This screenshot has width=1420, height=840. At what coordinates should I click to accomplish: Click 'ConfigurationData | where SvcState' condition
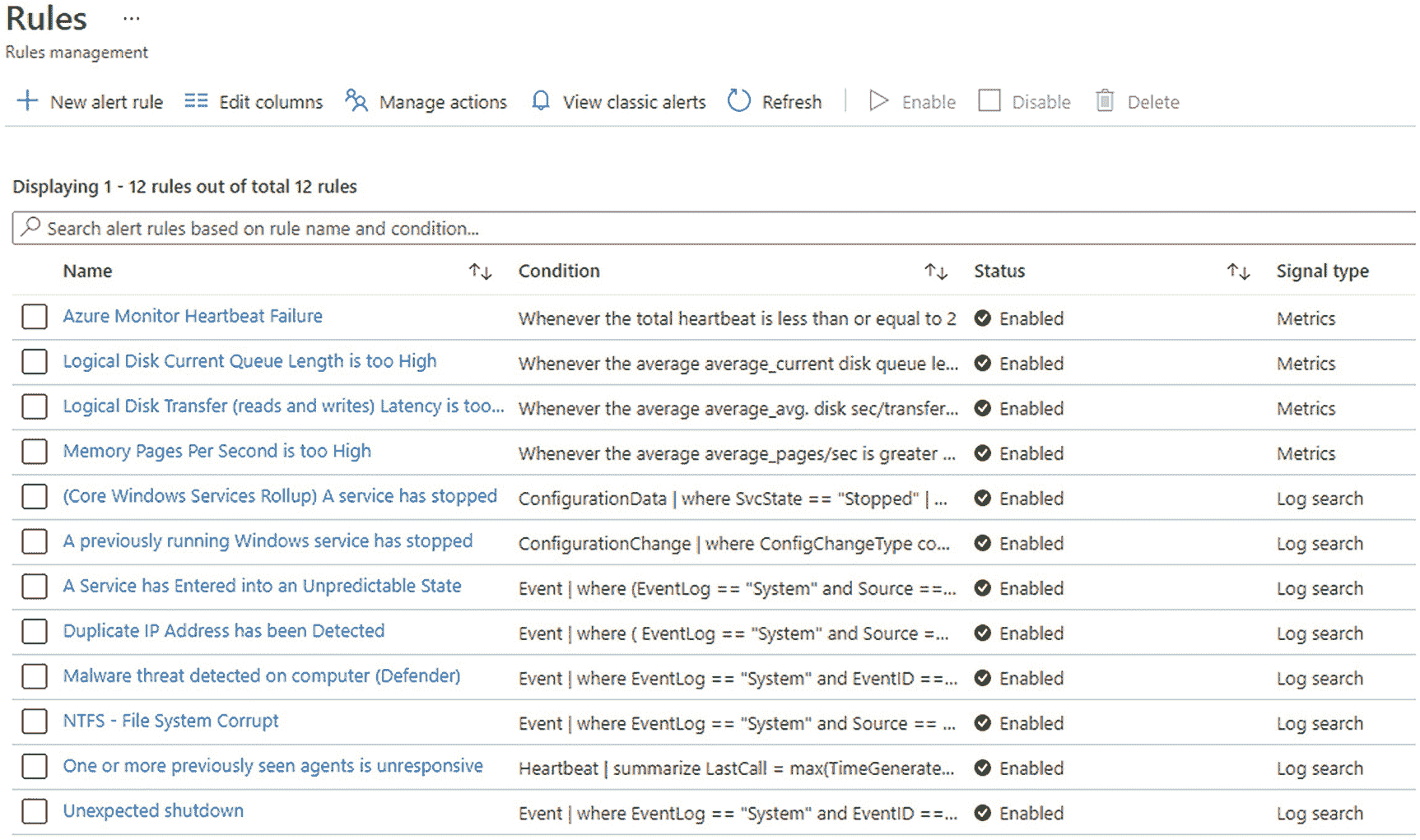733,499
